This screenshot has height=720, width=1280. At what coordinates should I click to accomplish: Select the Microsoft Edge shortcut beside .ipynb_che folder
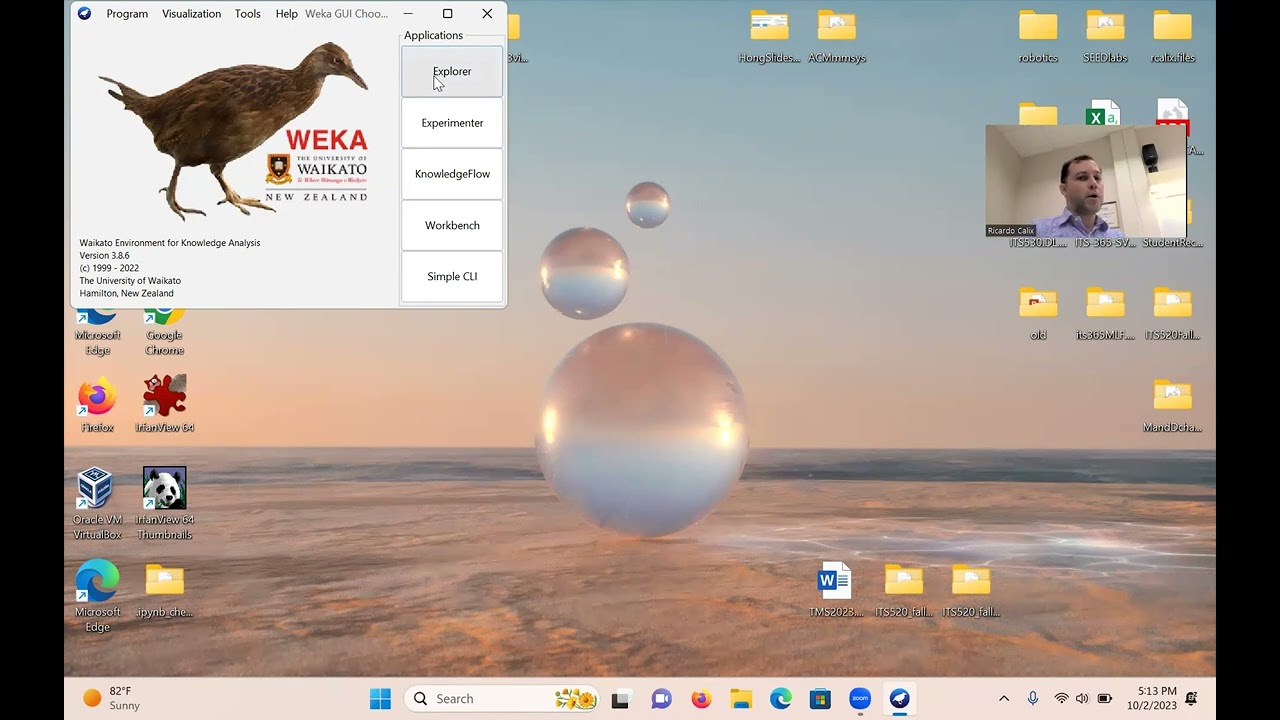click(98, 596)
